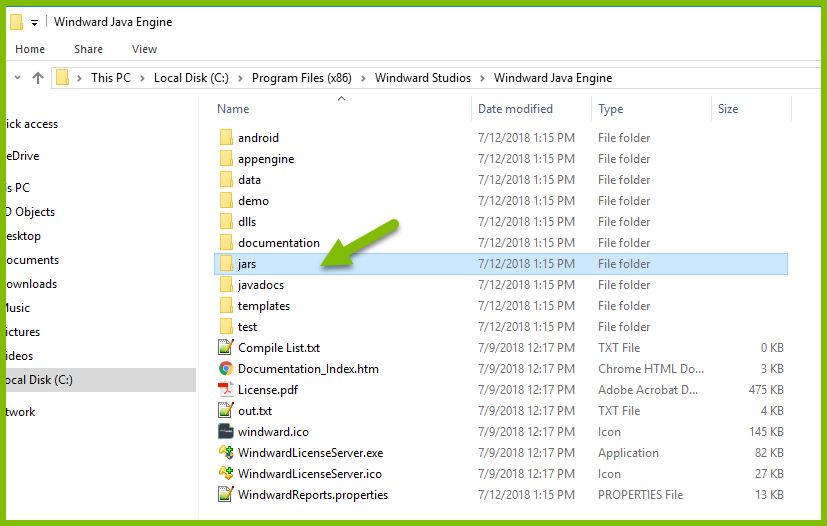Select the WindwardLicenseServer.ico file icon

(226, 473)
